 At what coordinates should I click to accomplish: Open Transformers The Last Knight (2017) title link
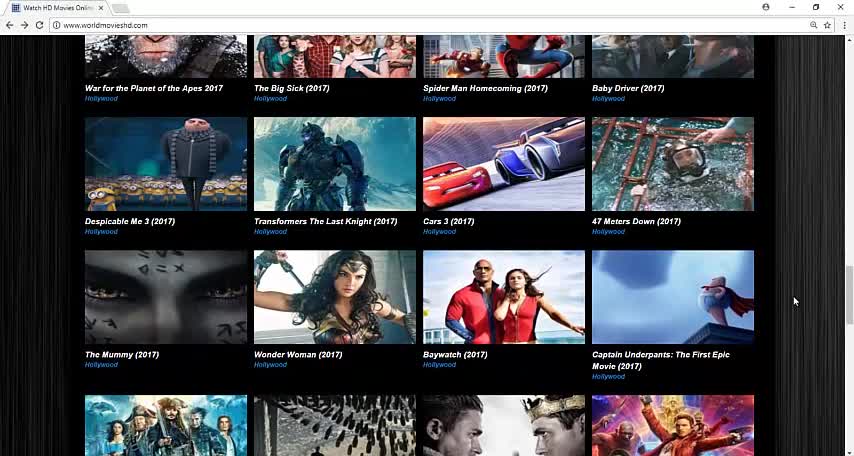pyautogui.click(x=326, y=221)
